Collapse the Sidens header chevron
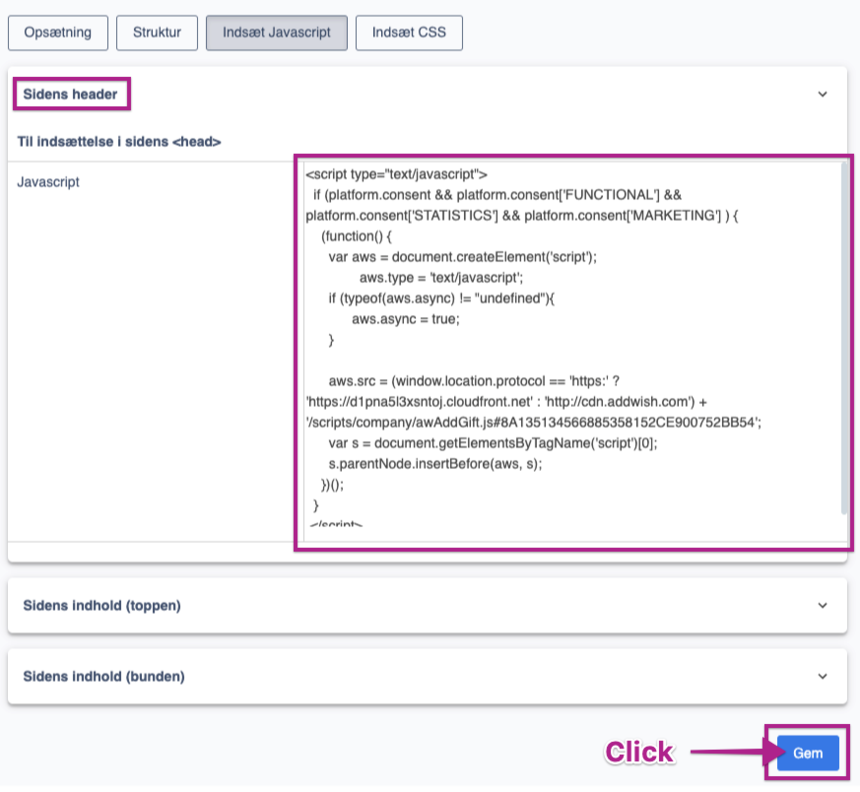This screenshot has height=792, width=860. pos(822,94)
